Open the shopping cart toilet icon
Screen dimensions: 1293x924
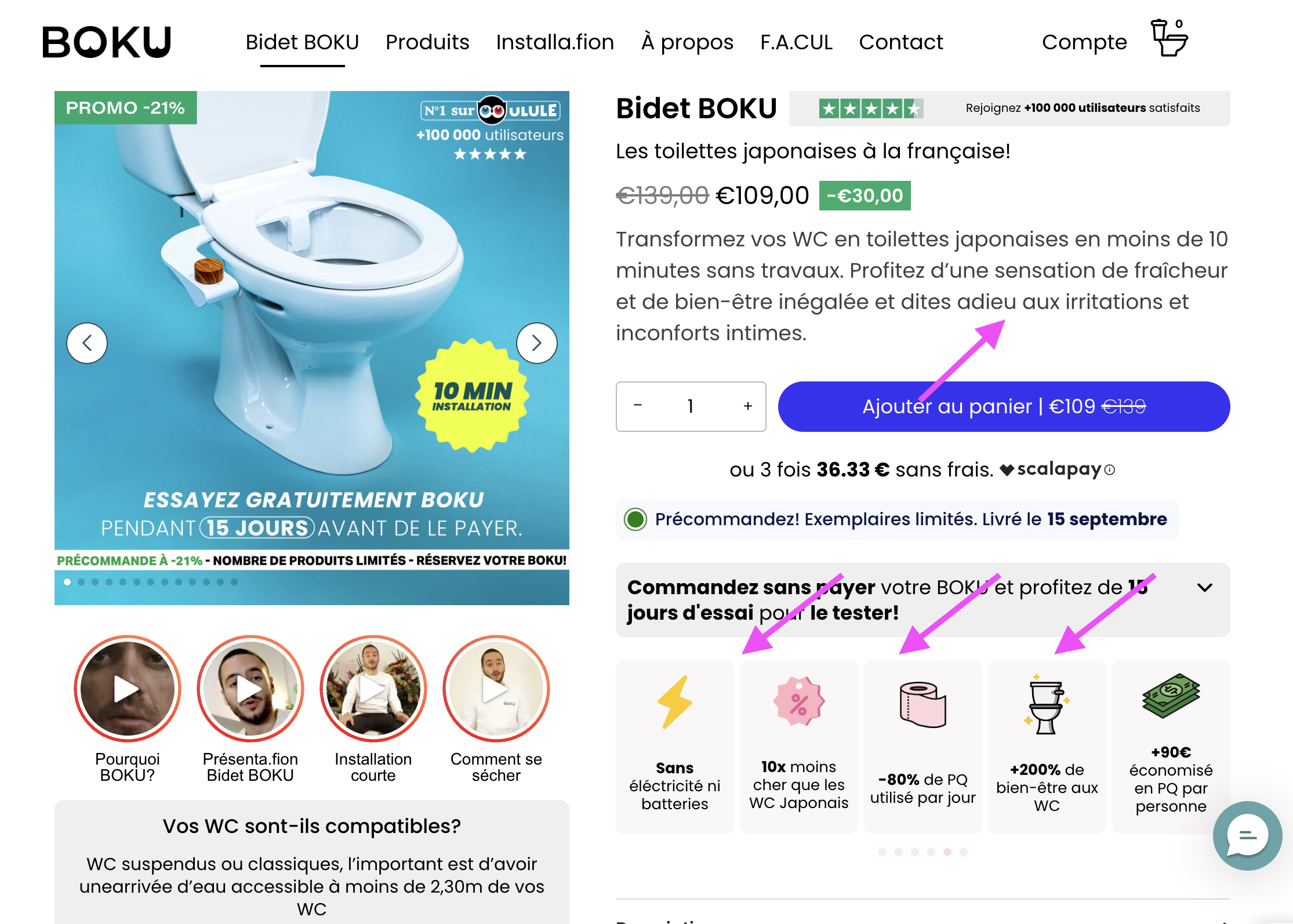click(x=1169, y=38)
